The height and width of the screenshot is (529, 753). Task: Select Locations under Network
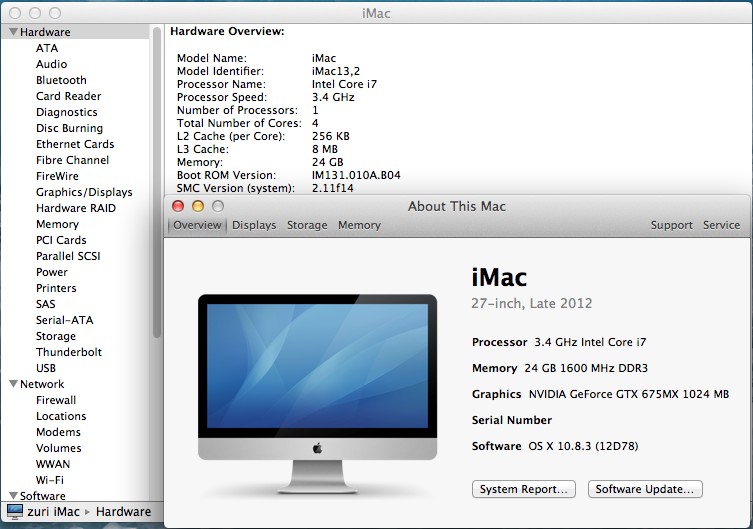(61, 416)
